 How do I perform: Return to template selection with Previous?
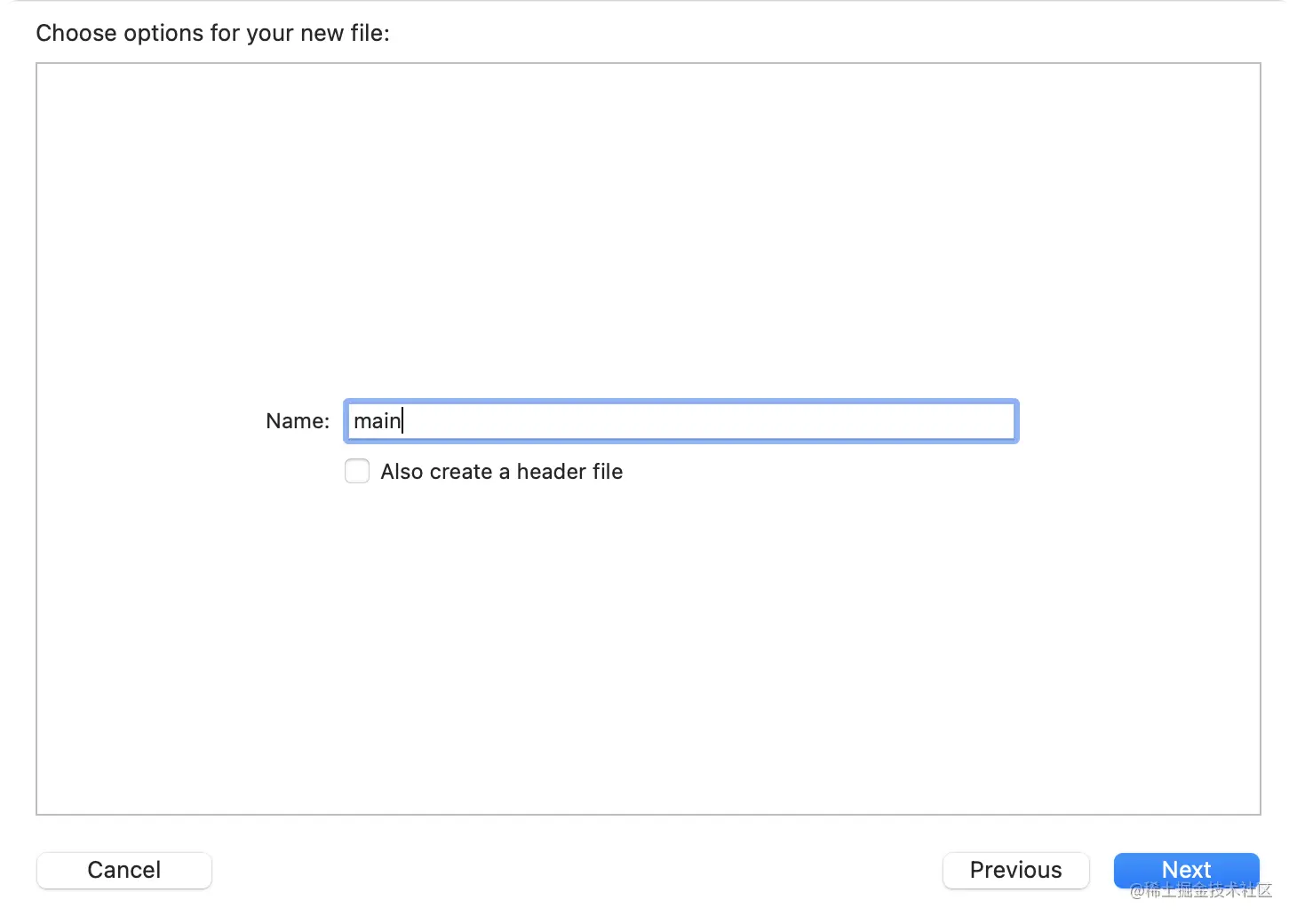1015,870
